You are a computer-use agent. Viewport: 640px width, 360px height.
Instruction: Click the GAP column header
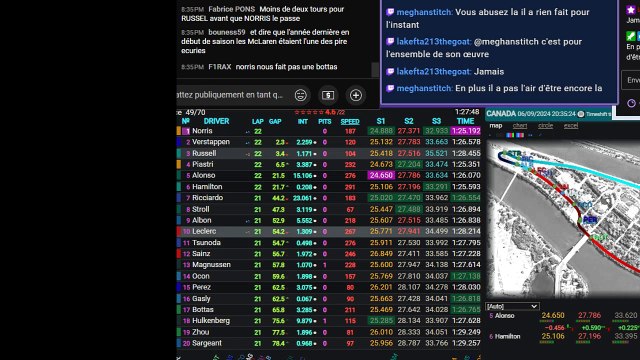(275, 122)
